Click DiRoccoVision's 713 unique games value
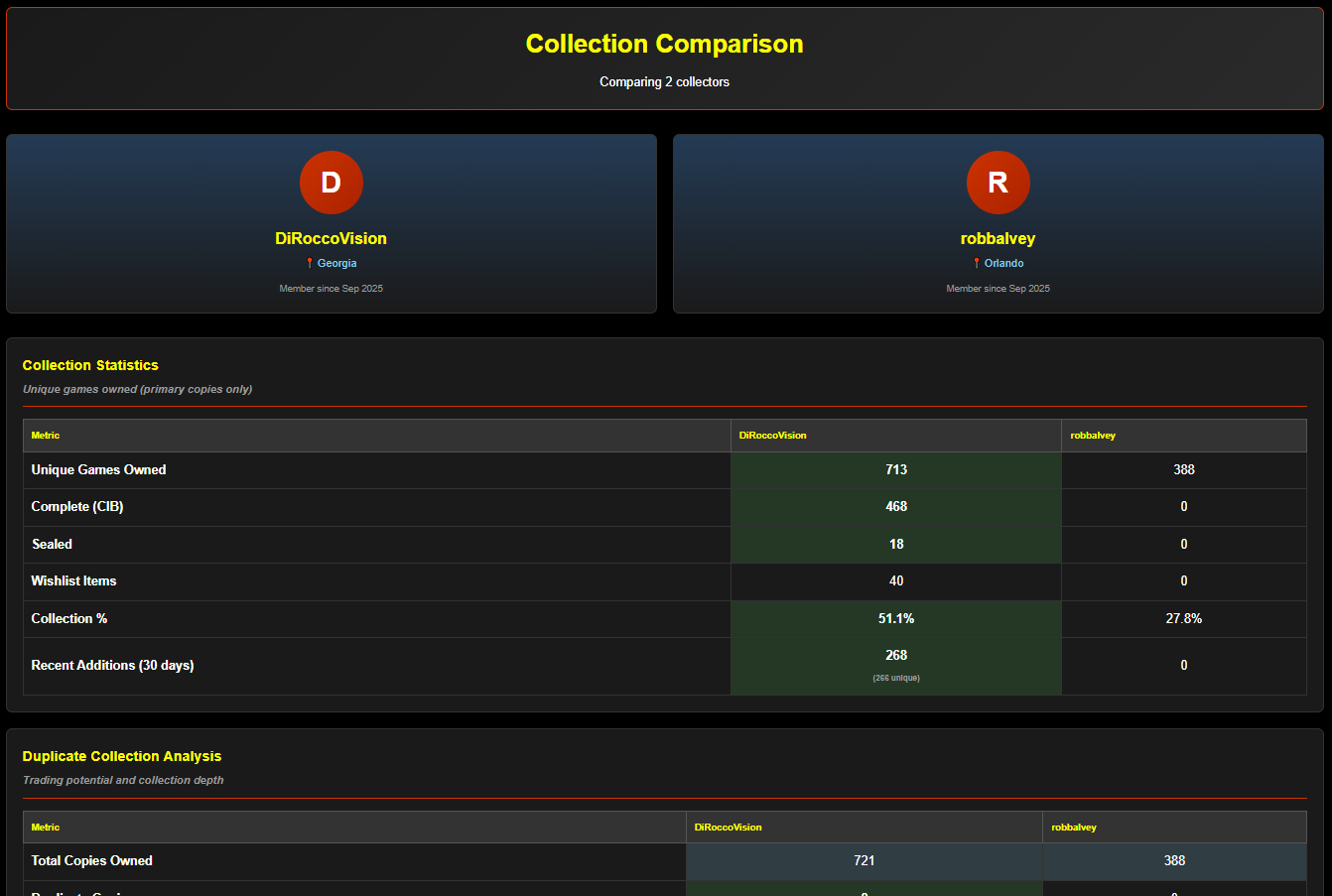The image size is (1332, 896). tap(896, 470)
